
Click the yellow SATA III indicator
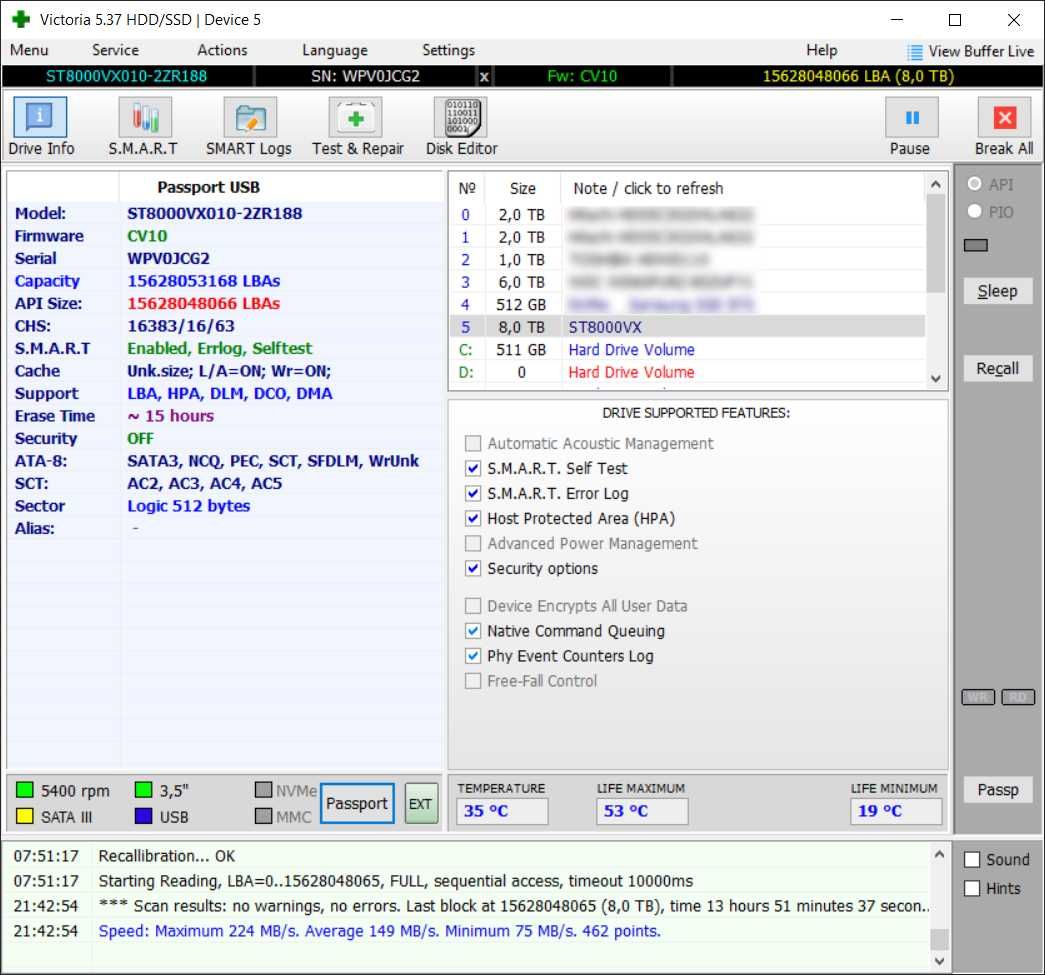[x=25, y=816]
